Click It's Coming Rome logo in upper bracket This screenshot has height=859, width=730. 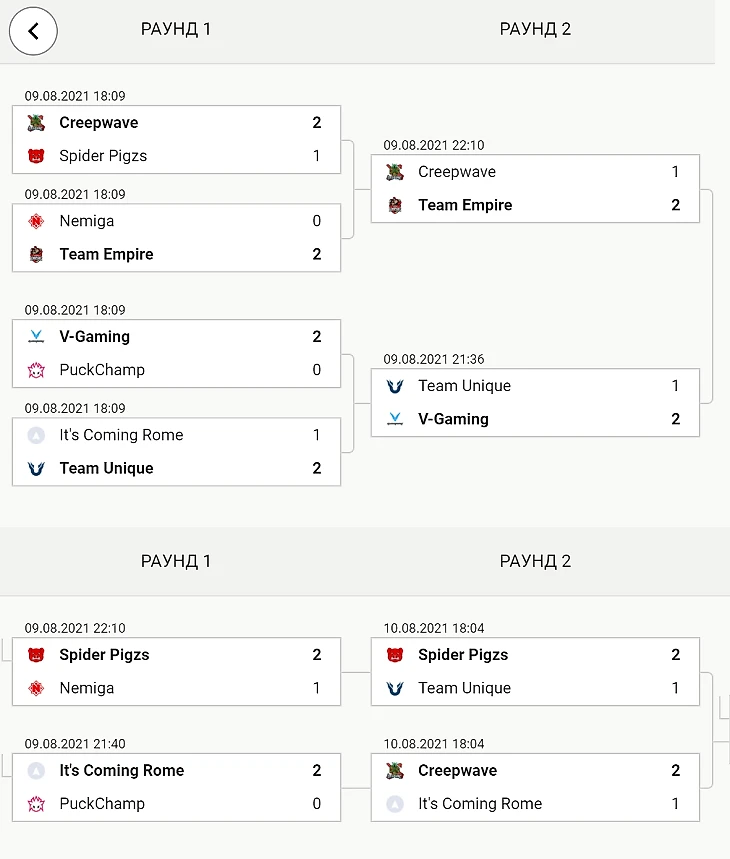click(x=36, y=435)
